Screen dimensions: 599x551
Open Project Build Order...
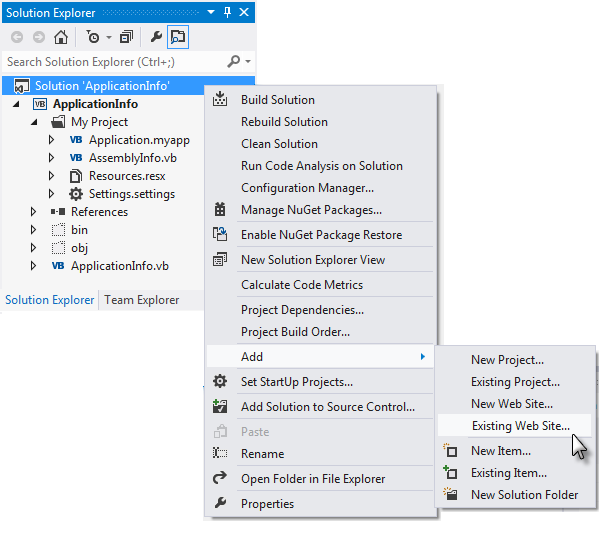pyautogui.click(x=295, y=332)
